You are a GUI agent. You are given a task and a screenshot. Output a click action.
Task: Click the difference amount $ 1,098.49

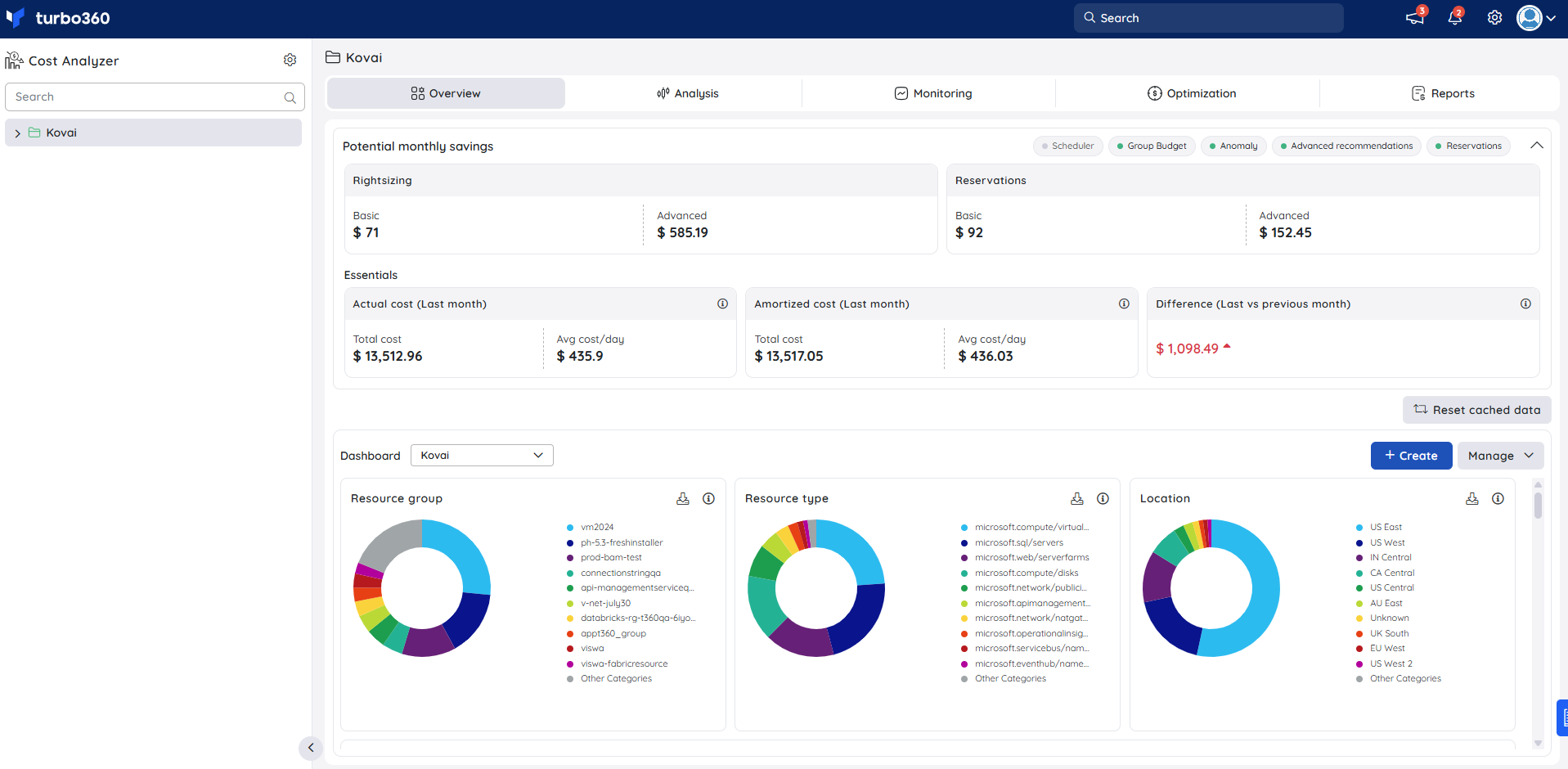(1187, 349)
